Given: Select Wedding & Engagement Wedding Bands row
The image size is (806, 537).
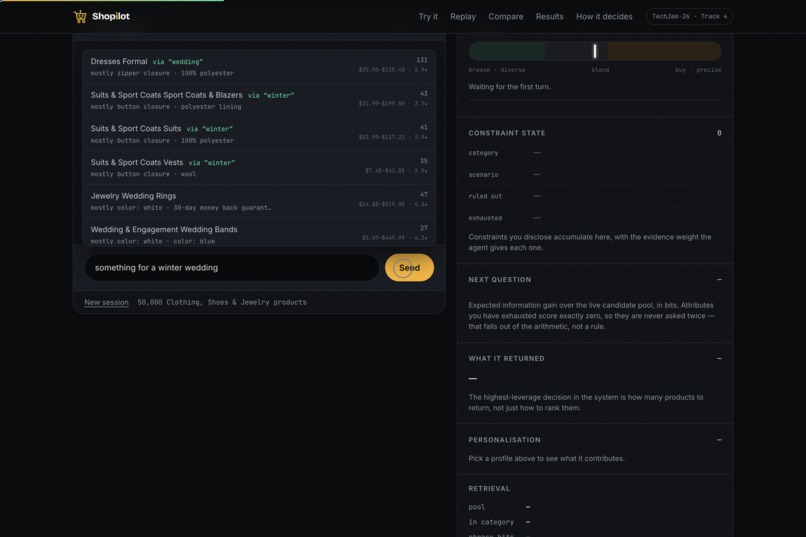Looking at the screenshot, I should pos(259,233).
